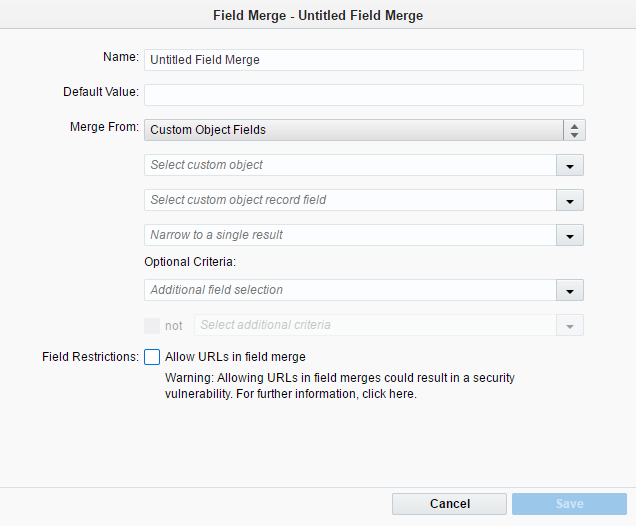Expand the Narrow to a single result arrow
Screen dimensions: 636x526
(x=570, y=235)
